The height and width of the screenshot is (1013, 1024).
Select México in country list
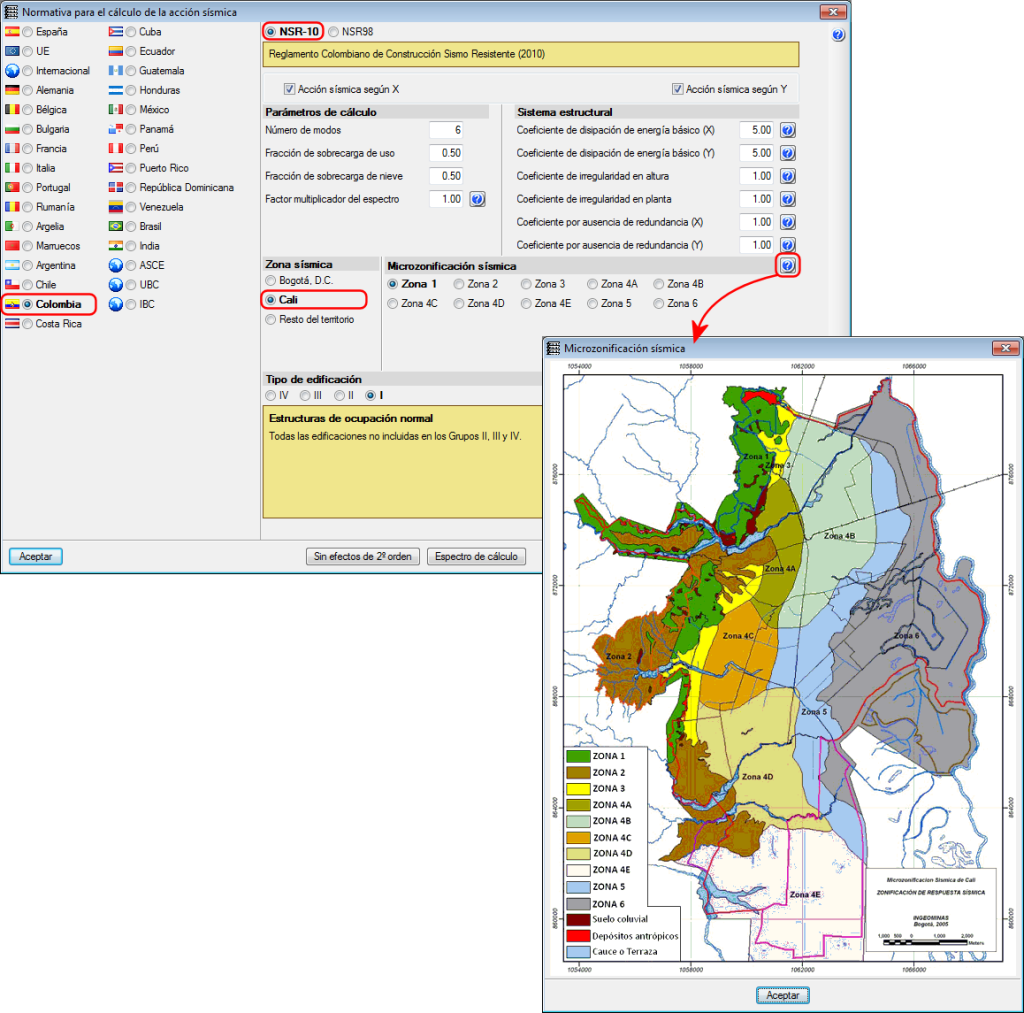(x=132, y=110)
